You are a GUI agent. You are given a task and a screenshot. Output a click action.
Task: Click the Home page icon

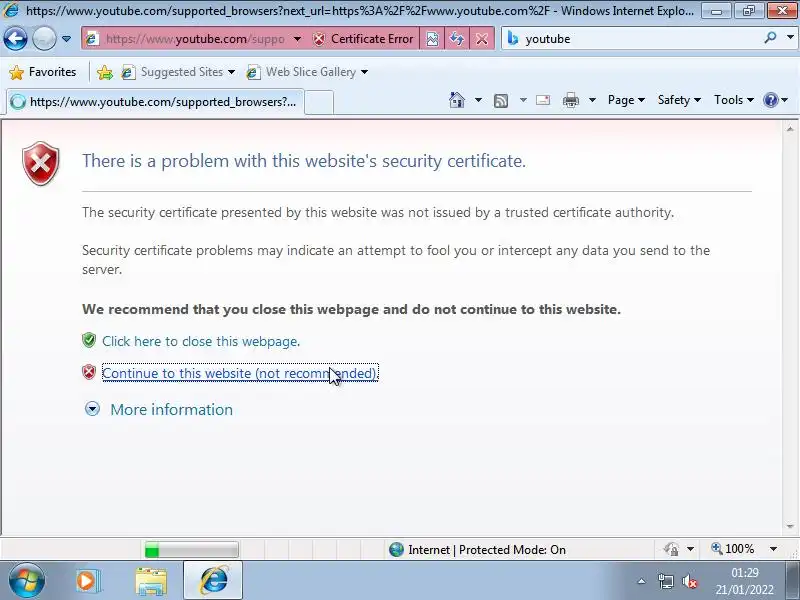pyautogui.click(x=457, y=100)
